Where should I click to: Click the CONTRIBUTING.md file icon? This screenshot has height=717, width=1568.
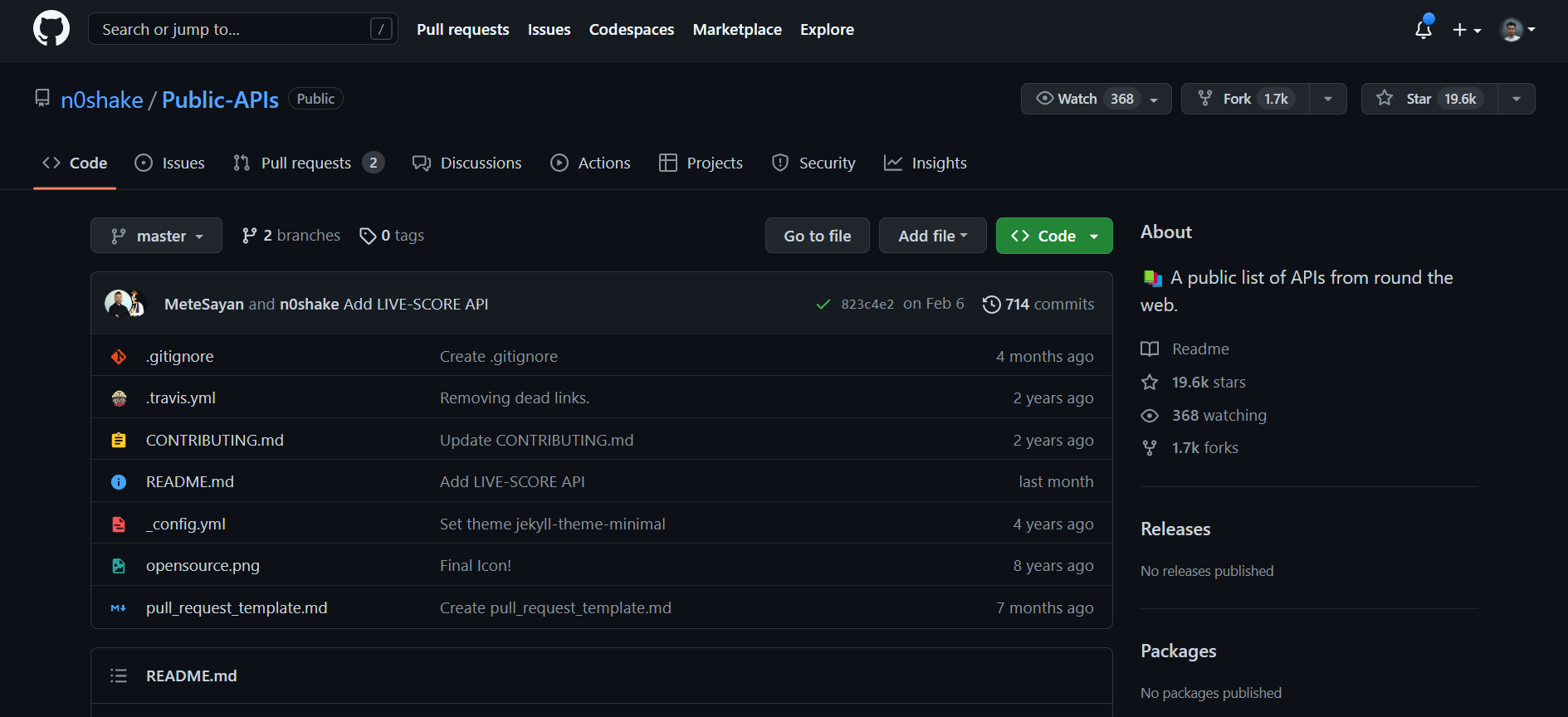tap(119, 440)
